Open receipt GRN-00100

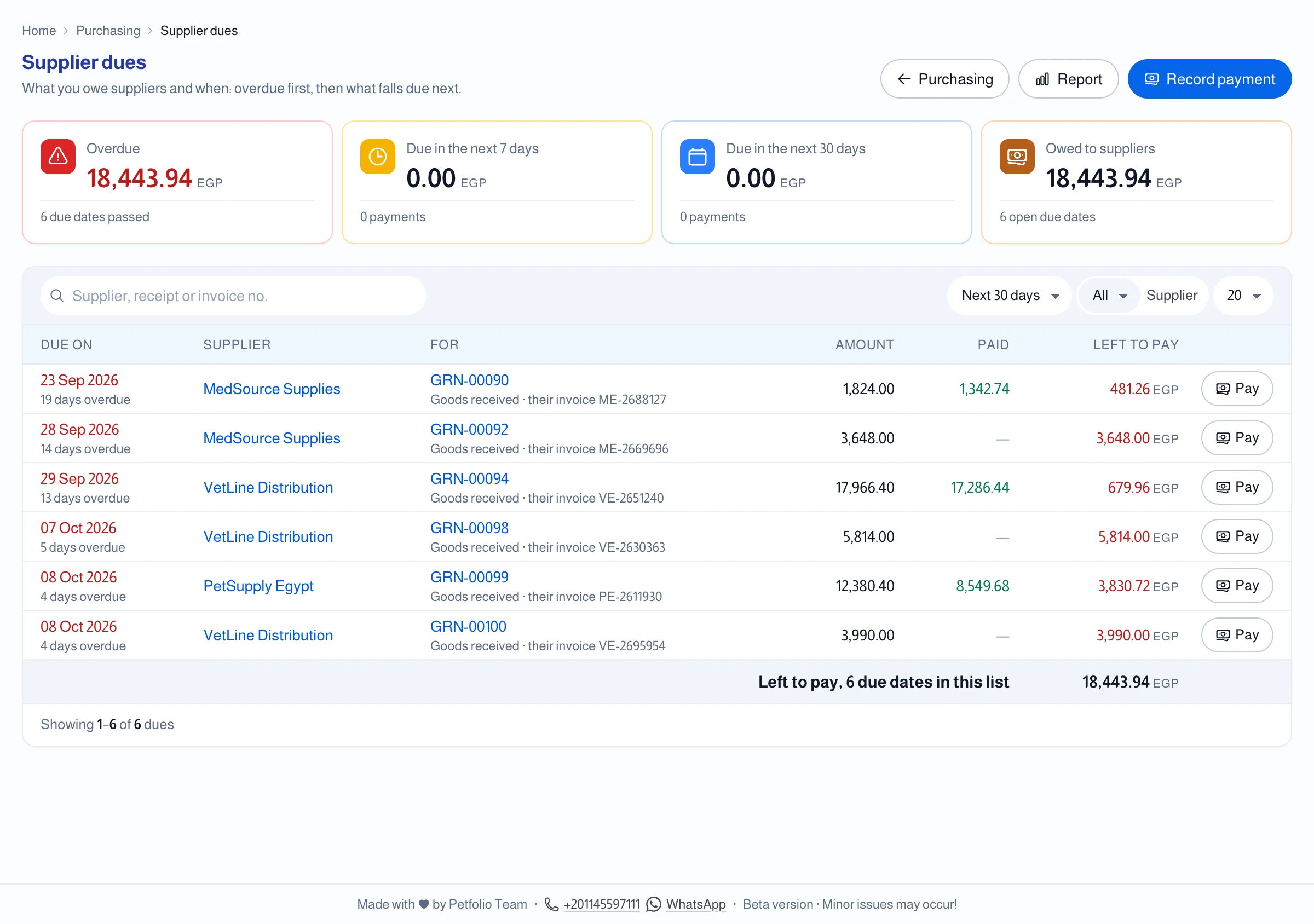coord(468,626)
